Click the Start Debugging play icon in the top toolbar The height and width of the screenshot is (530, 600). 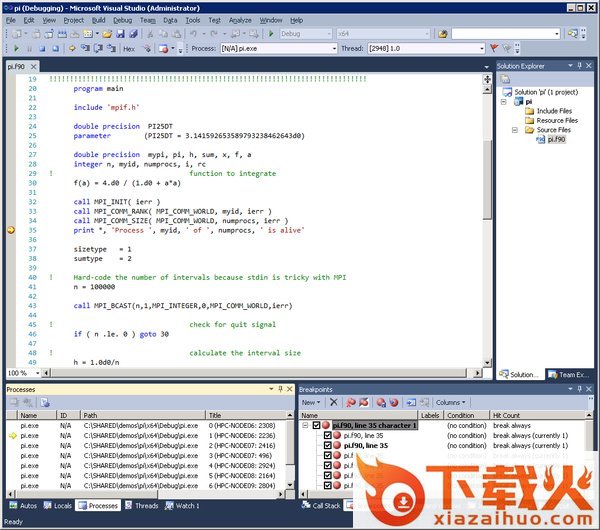[x=272, y=33]
